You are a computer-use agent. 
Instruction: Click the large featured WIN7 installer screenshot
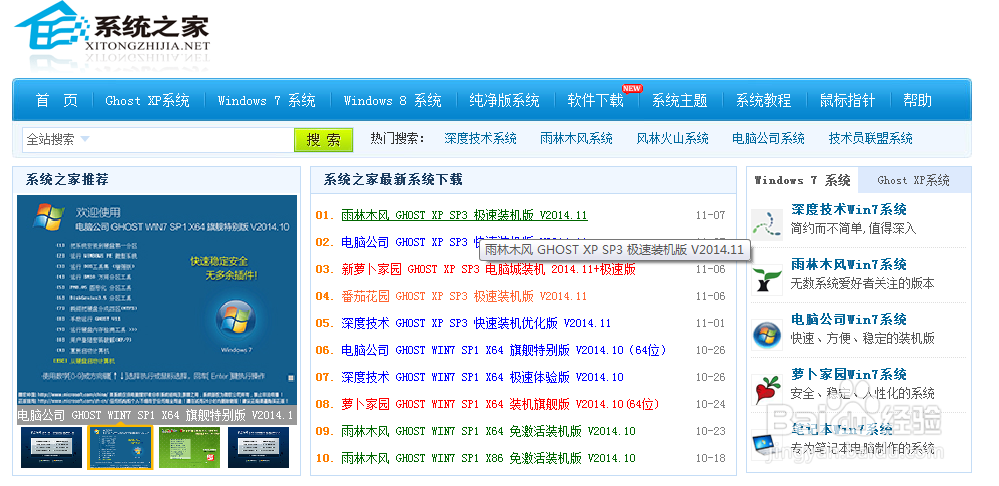pos(157,301)
